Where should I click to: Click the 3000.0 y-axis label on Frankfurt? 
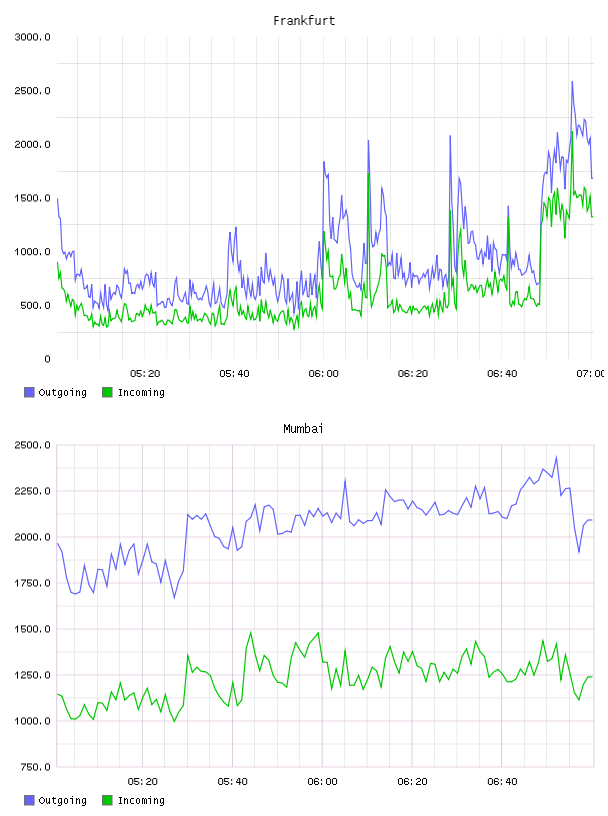[x=32, y=37]
